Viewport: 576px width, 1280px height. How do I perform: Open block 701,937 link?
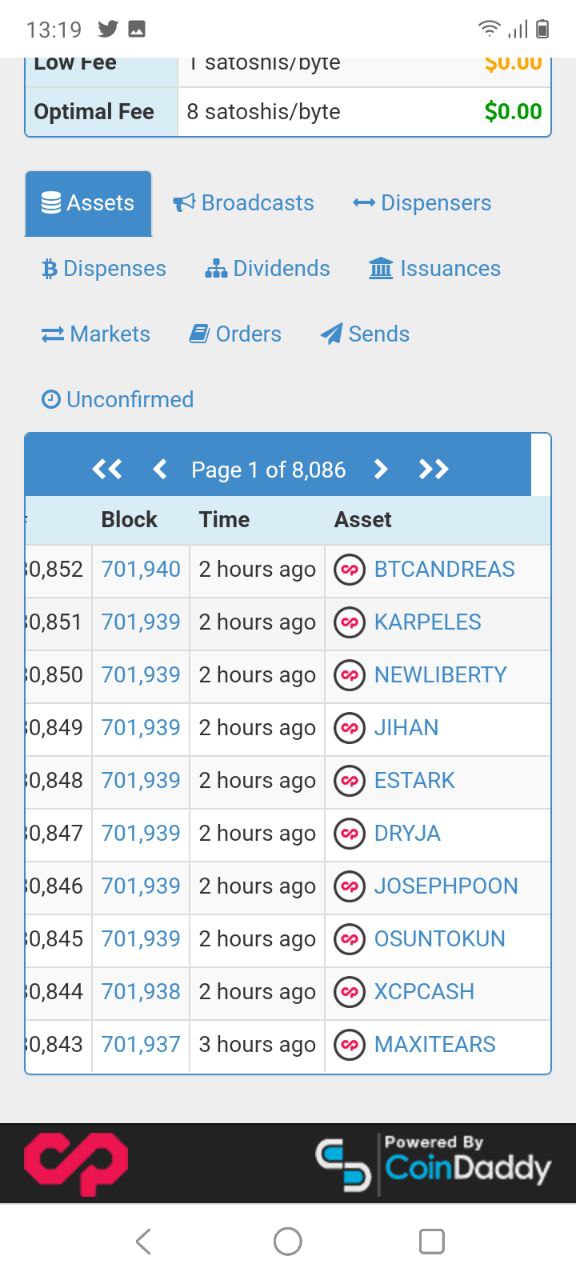141,1045
